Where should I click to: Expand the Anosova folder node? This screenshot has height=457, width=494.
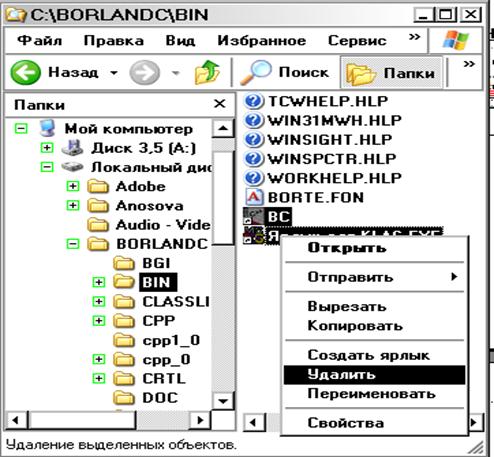click(x=73, y=205)
